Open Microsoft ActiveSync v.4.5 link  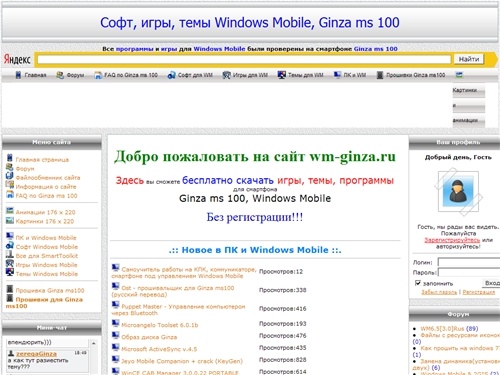[x=159, y=349]
